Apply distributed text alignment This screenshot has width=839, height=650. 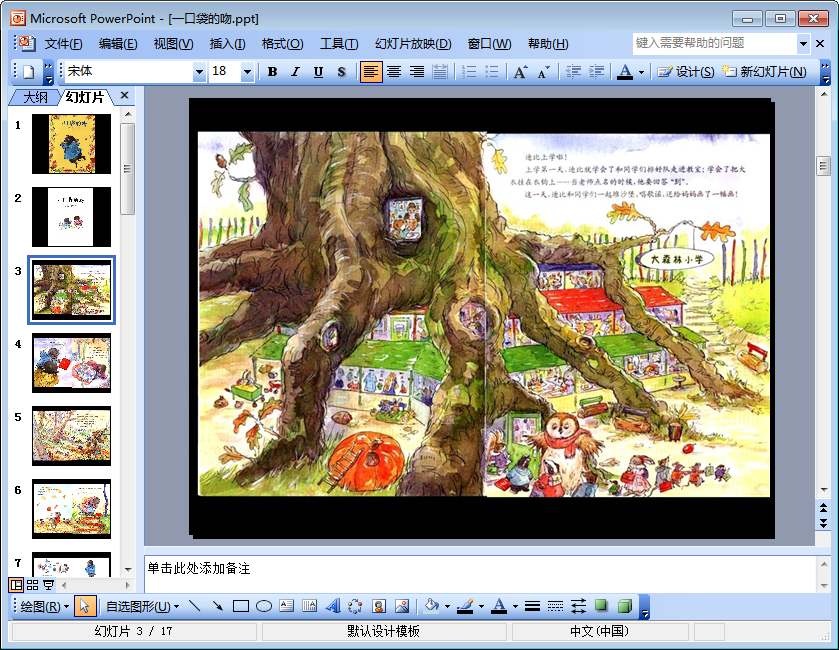point(440,72)
